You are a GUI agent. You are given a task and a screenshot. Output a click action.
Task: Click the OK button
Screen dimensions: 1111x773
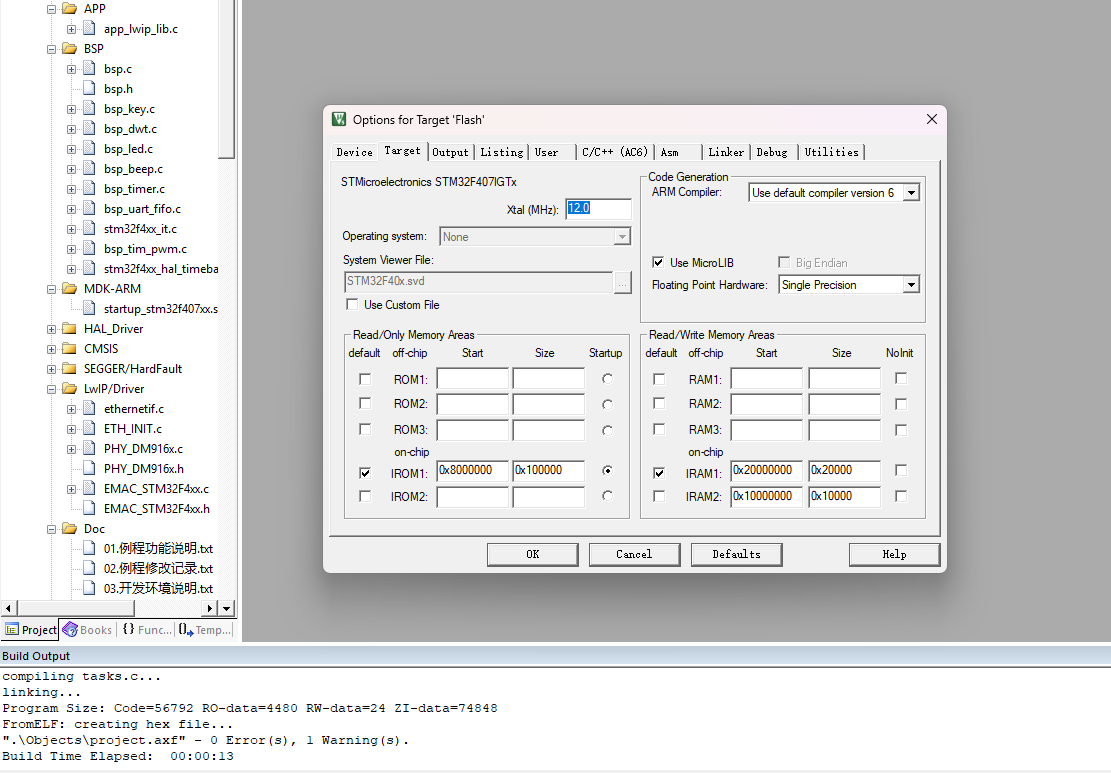[532, 554]
